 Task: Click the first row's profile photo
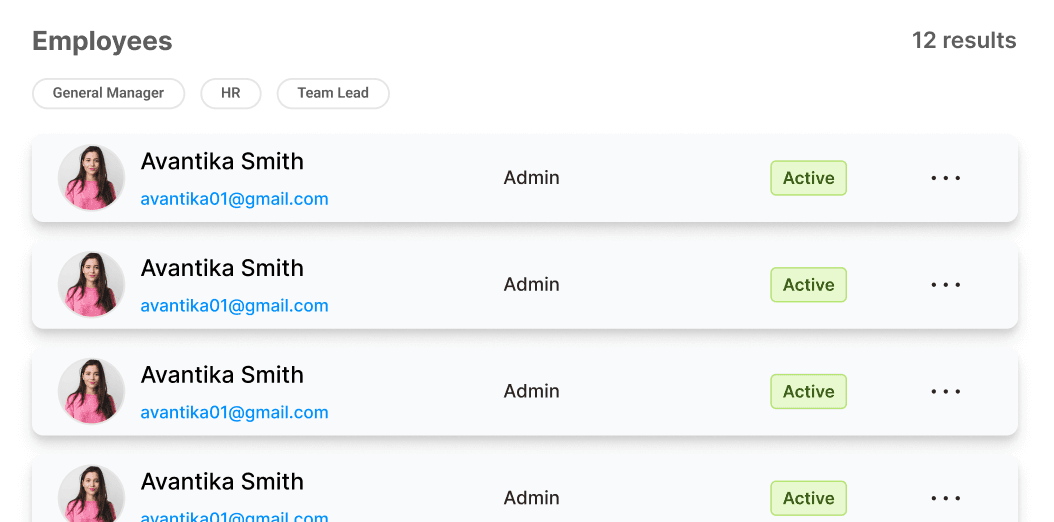pos(91,178)
